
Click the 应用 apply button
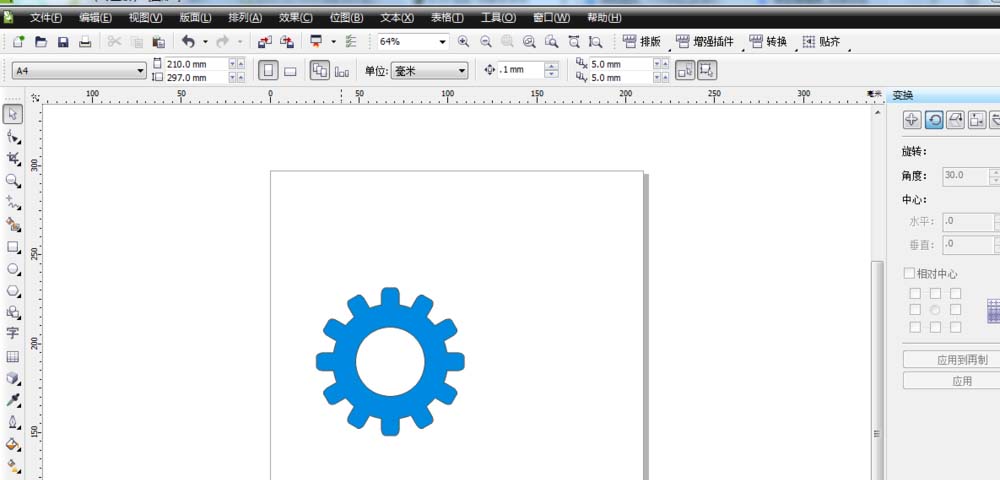pos(952,381)
